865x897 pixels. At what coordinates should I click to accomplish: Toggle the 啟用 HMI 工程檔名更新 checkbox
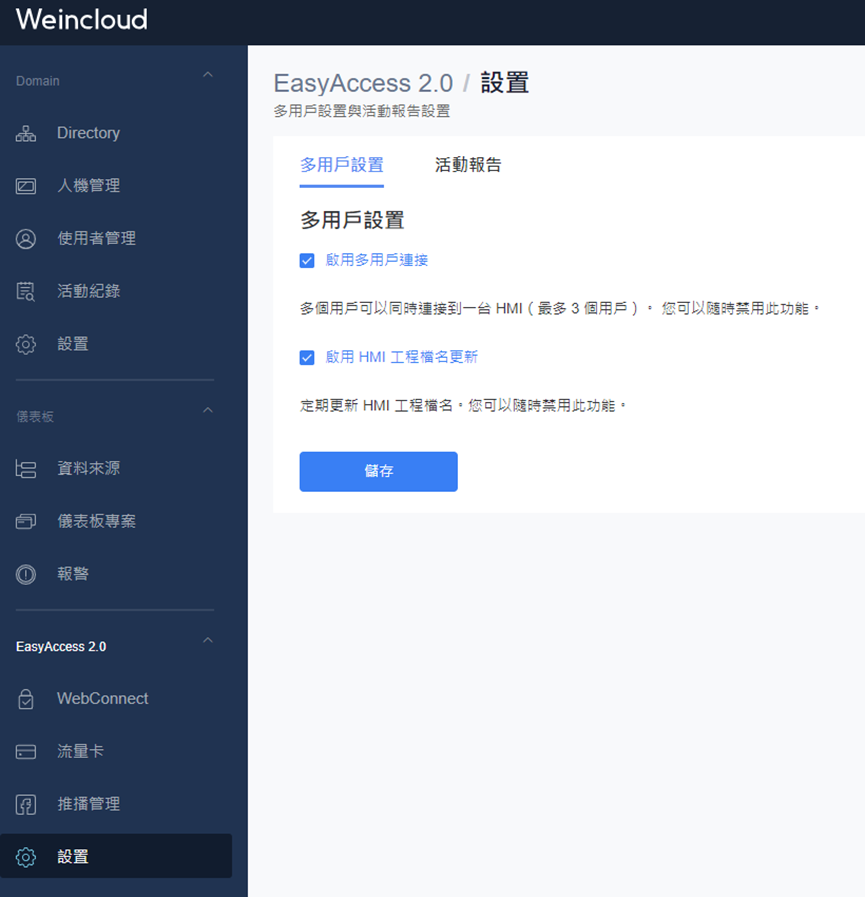pyautogui.click(x=307, y=358)
